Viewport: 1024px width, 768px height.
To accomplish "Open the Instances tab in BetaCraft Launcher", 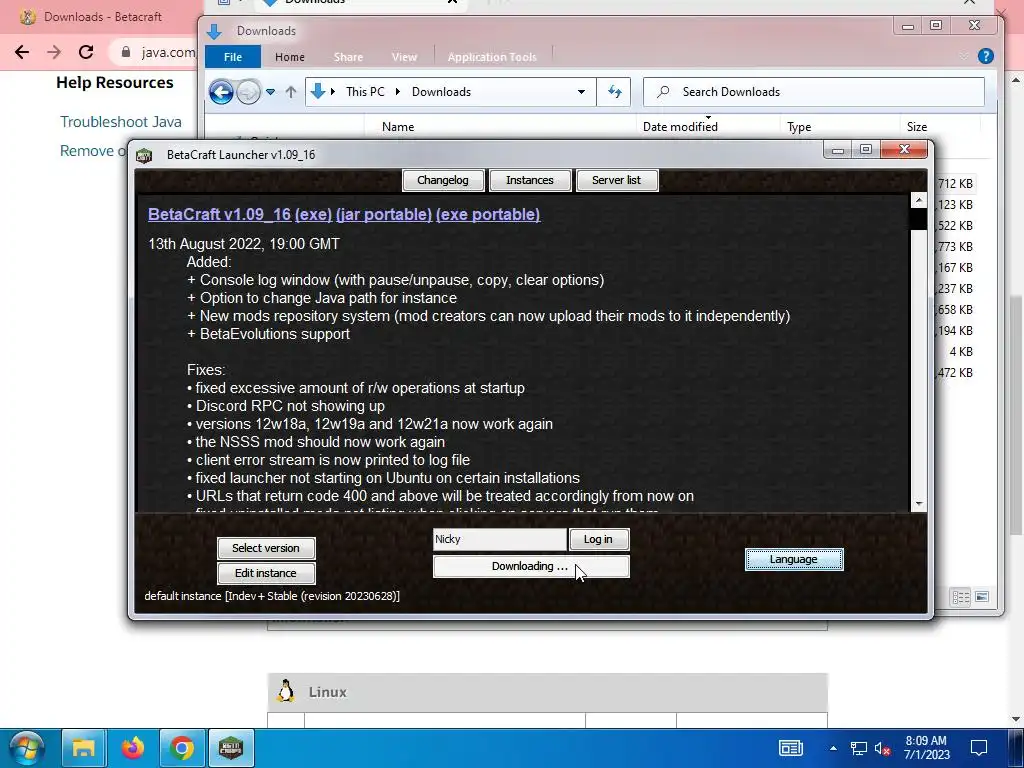I will click(530, 180).
